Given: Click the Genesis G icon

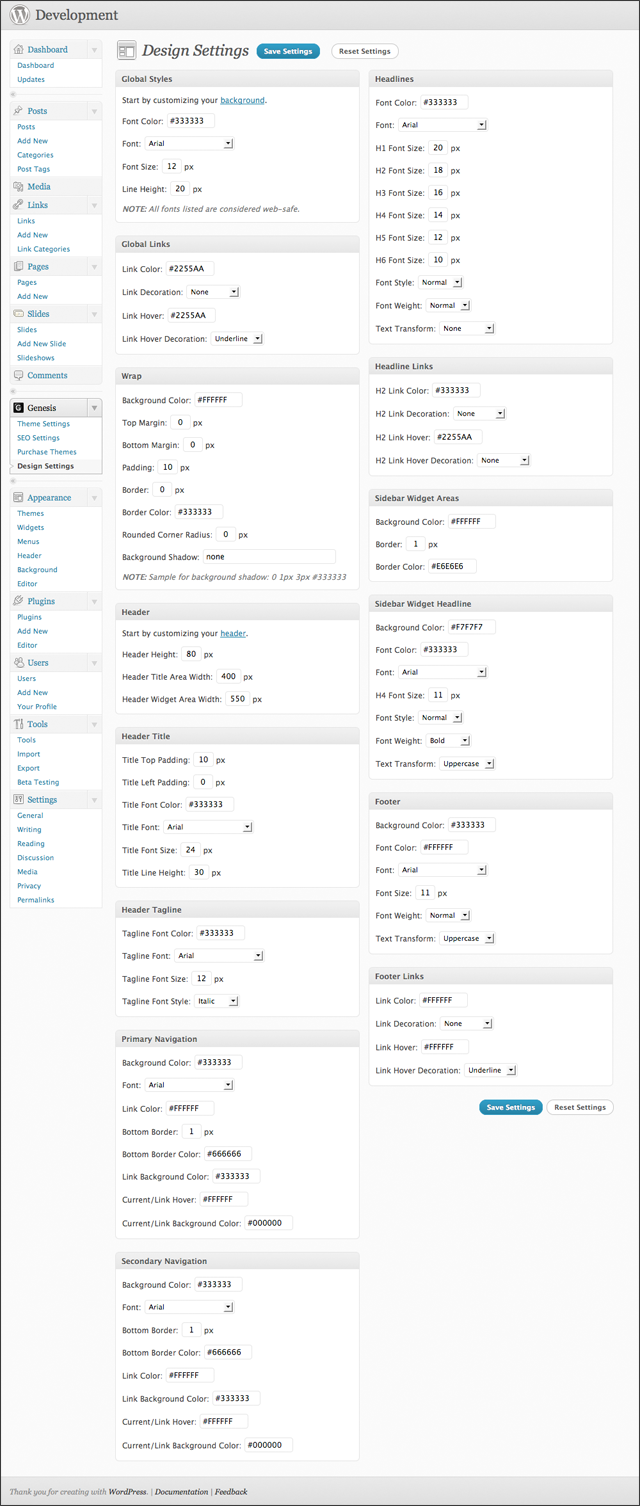Looking at the screenshot, I should tap(19, 408).
